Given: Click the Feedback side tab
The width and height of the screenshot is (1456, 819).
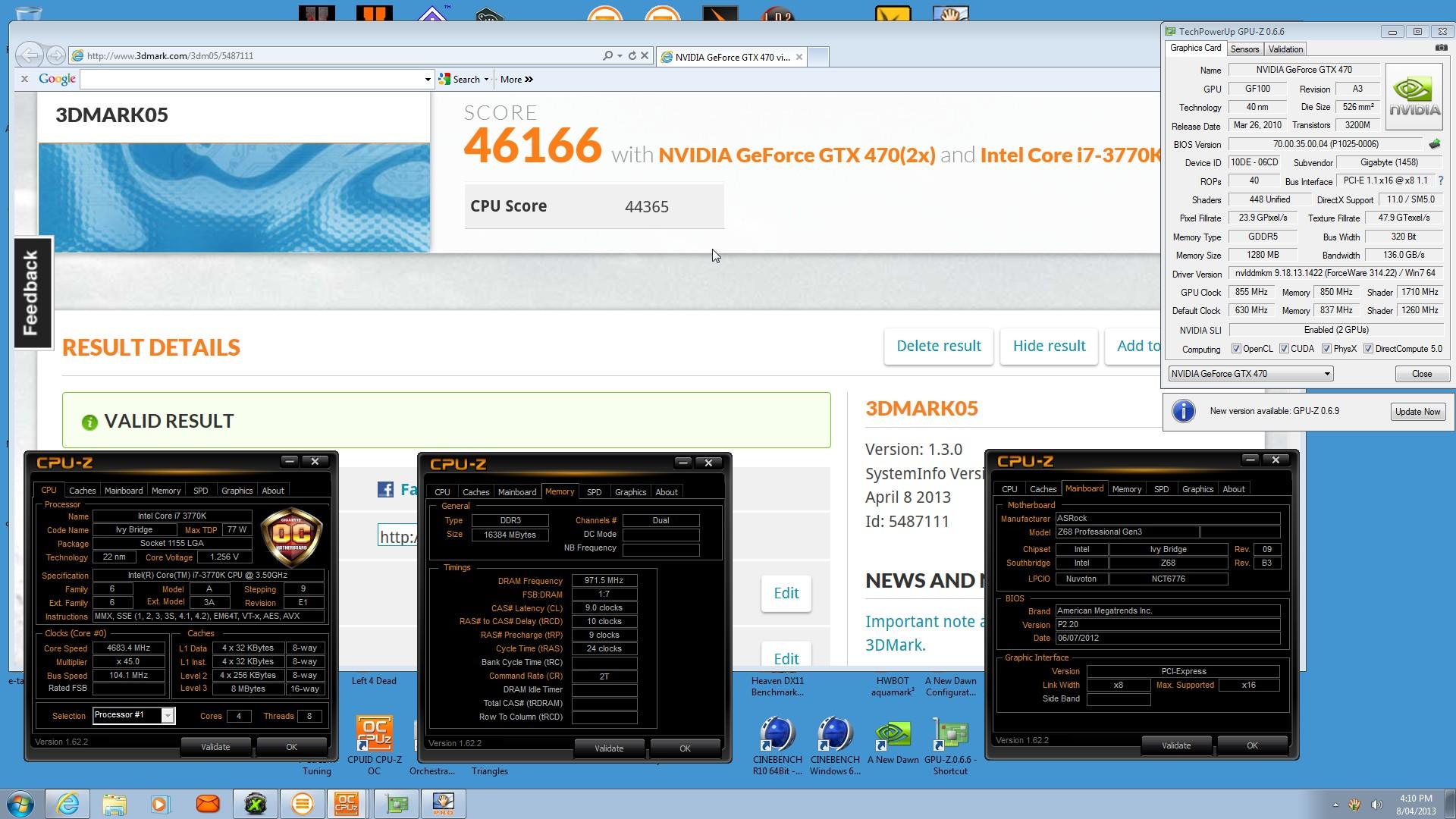Looking at the screenshot, I should (x=33, y=293).
